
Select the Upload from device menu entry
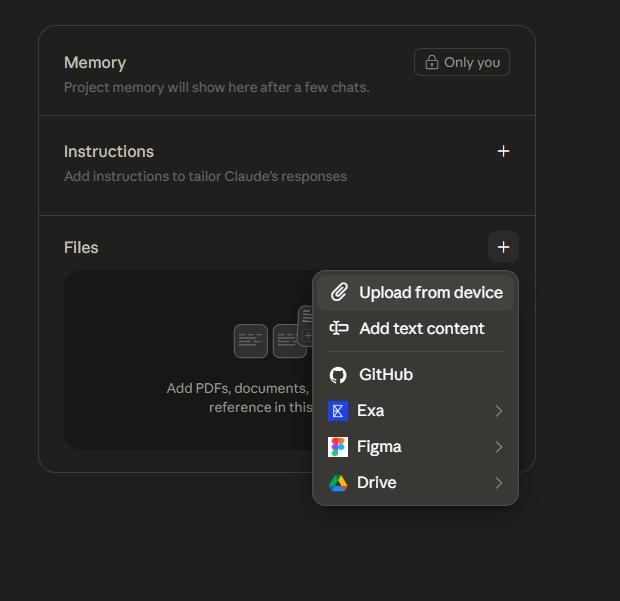click(416, 293)
